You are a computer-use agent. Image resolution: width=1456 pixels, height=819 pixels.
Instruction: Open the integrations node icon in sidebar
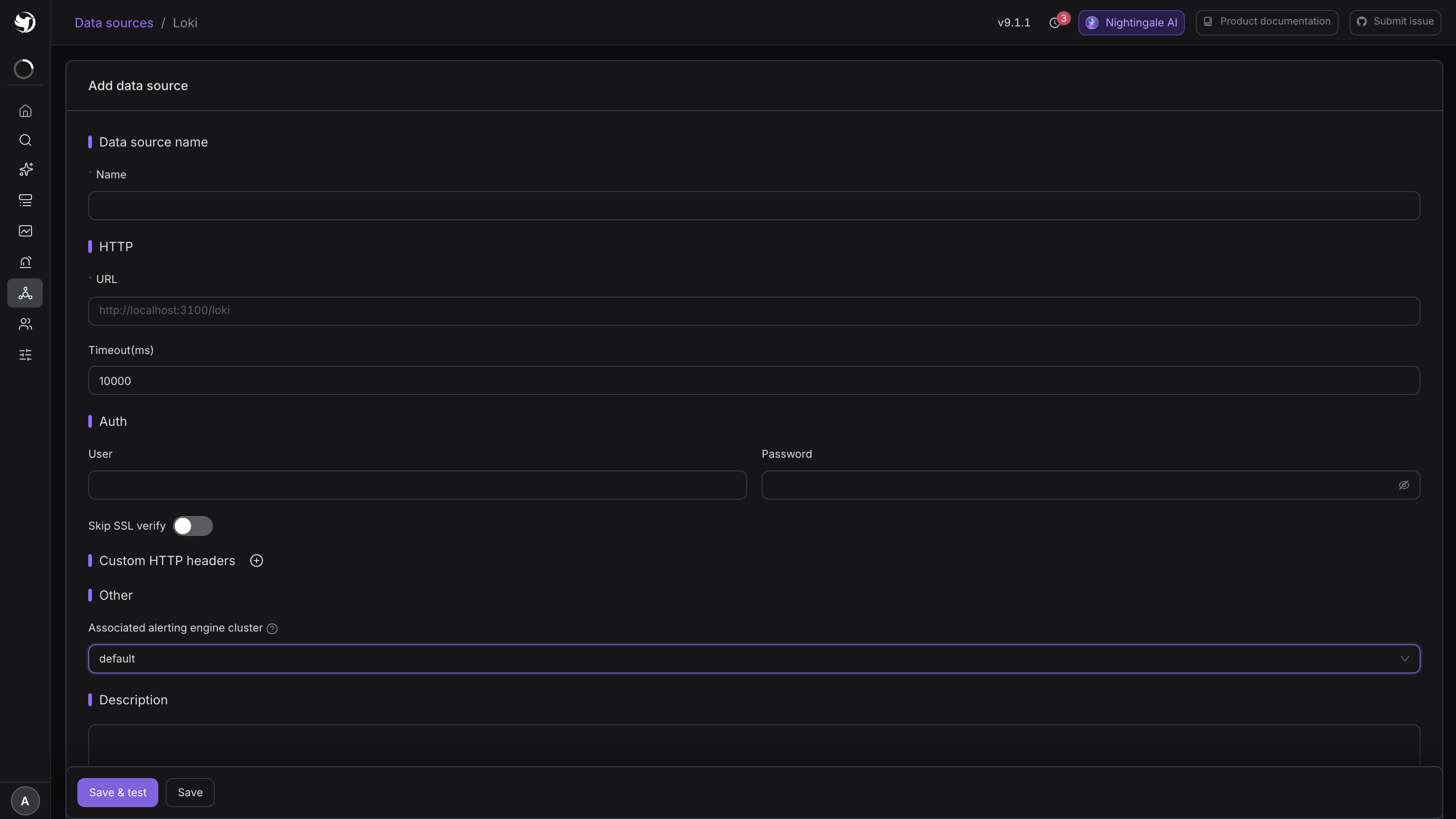tap(25, 293)
